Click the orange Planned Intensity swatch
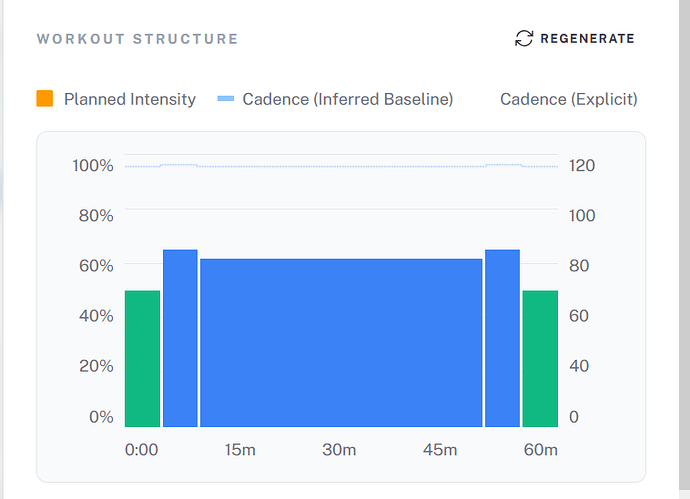The height and width of the screenshot is (499, 690). coord(44,99)
